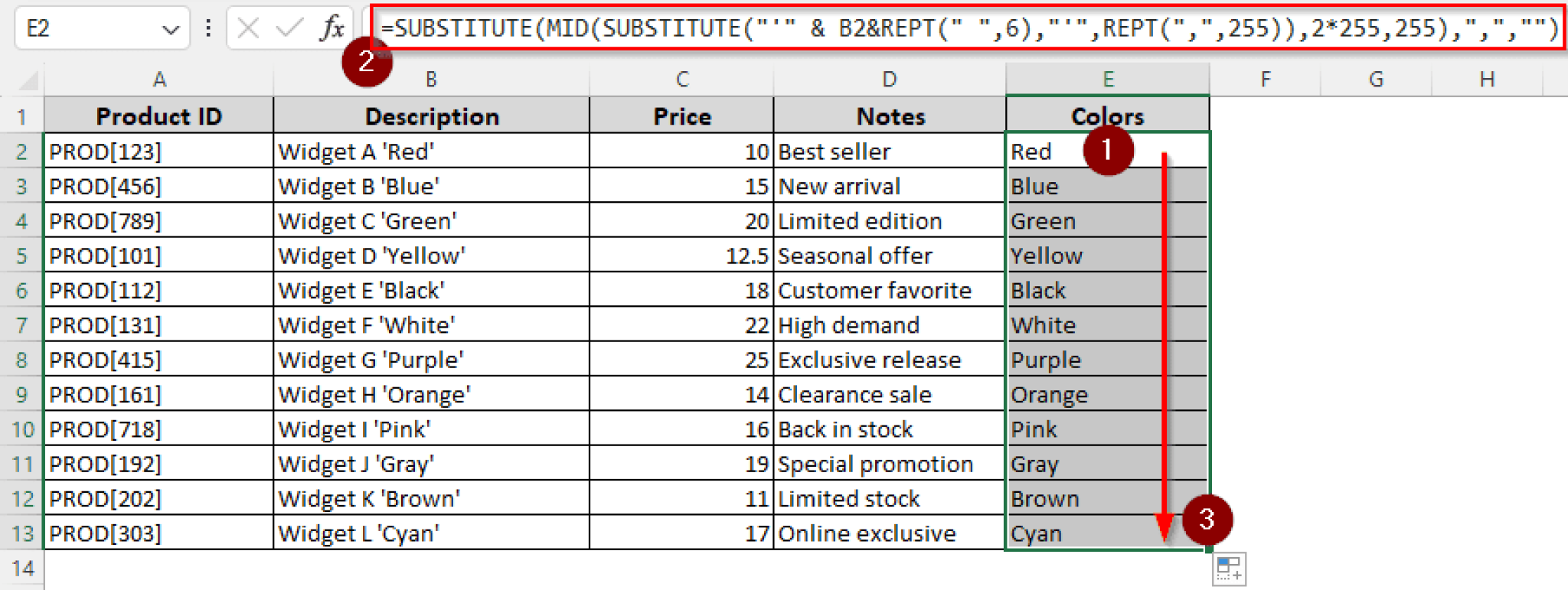Viewport: 1568px width, 590px height.
Task: Select row 7 header
Action: pyautogui.click(x=21, y=325)
